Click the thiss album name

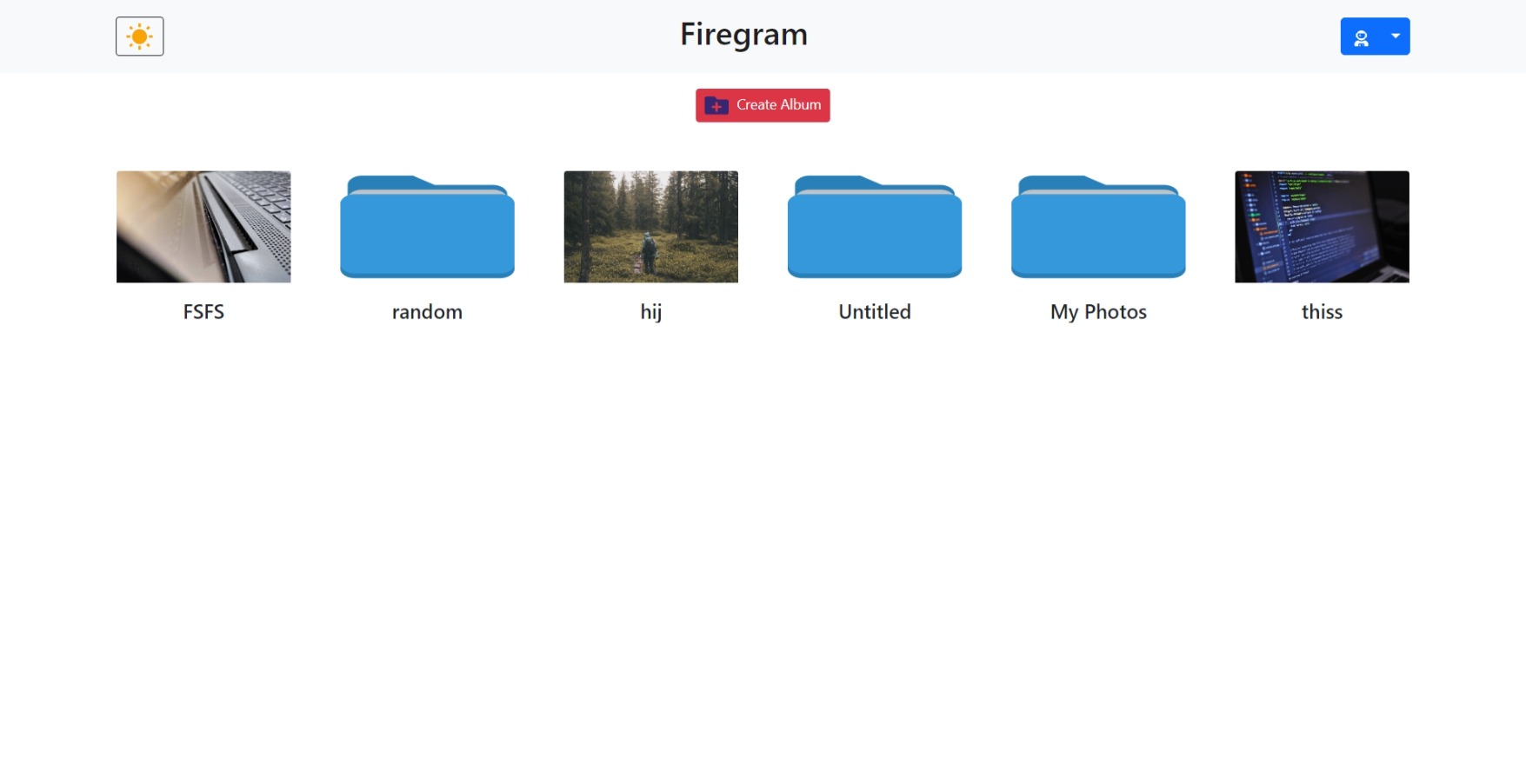(1322, 312)
